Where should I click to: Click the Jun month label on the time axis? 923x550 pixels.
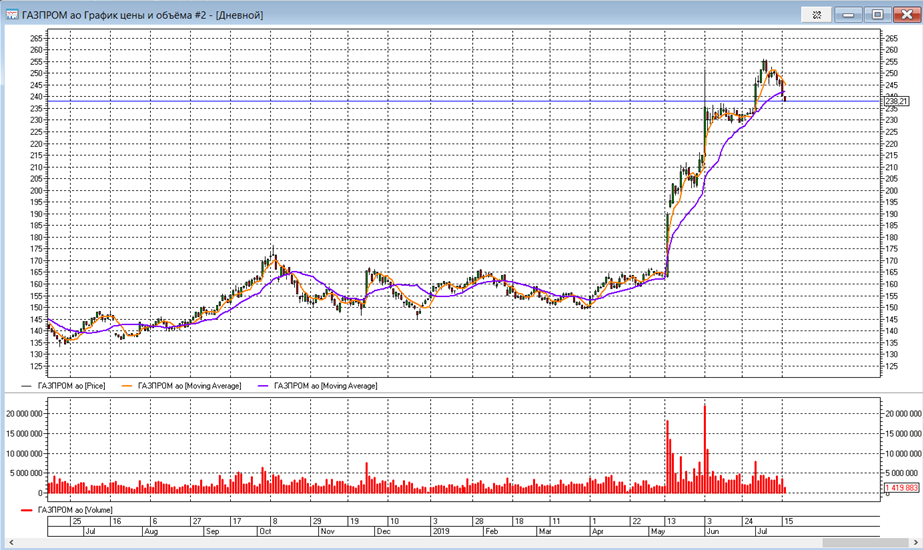712,531
